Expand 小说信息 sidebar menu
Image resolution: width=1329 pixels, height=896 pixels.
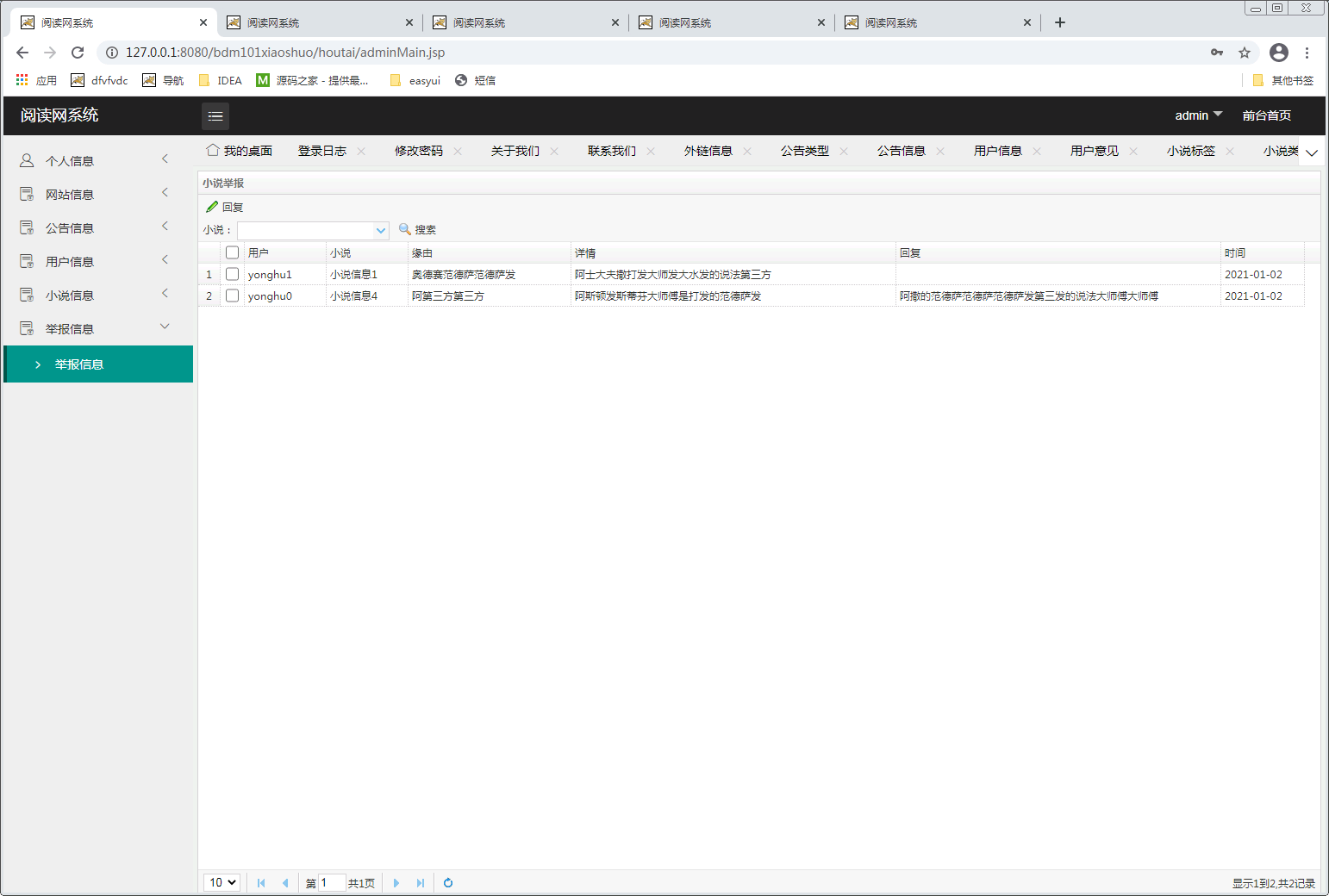pyautogui.click(x=98, y=295)
